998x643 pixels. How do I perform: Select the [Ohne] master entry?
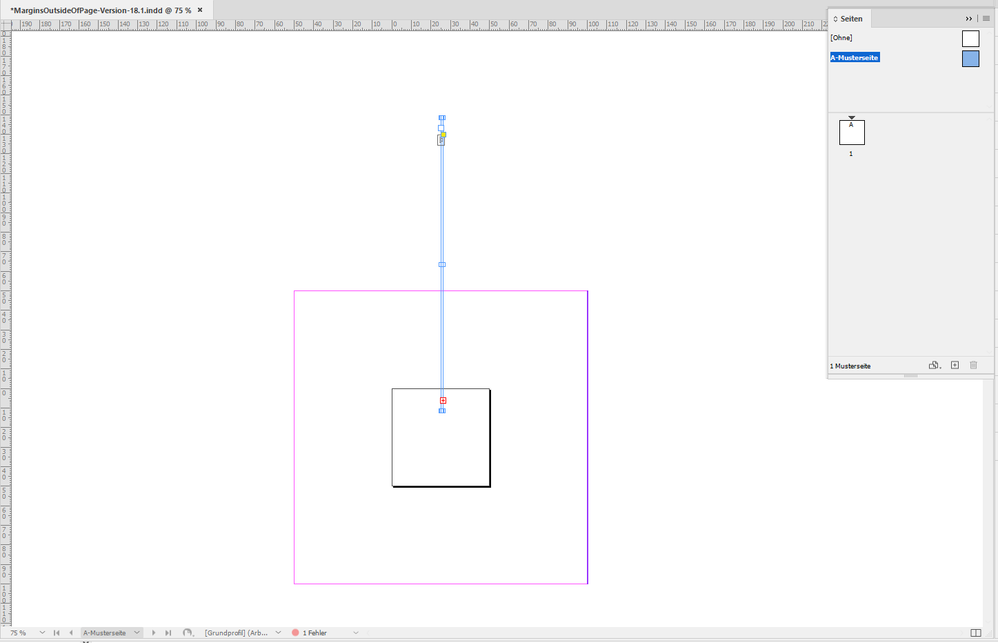(x=841, y=38)
